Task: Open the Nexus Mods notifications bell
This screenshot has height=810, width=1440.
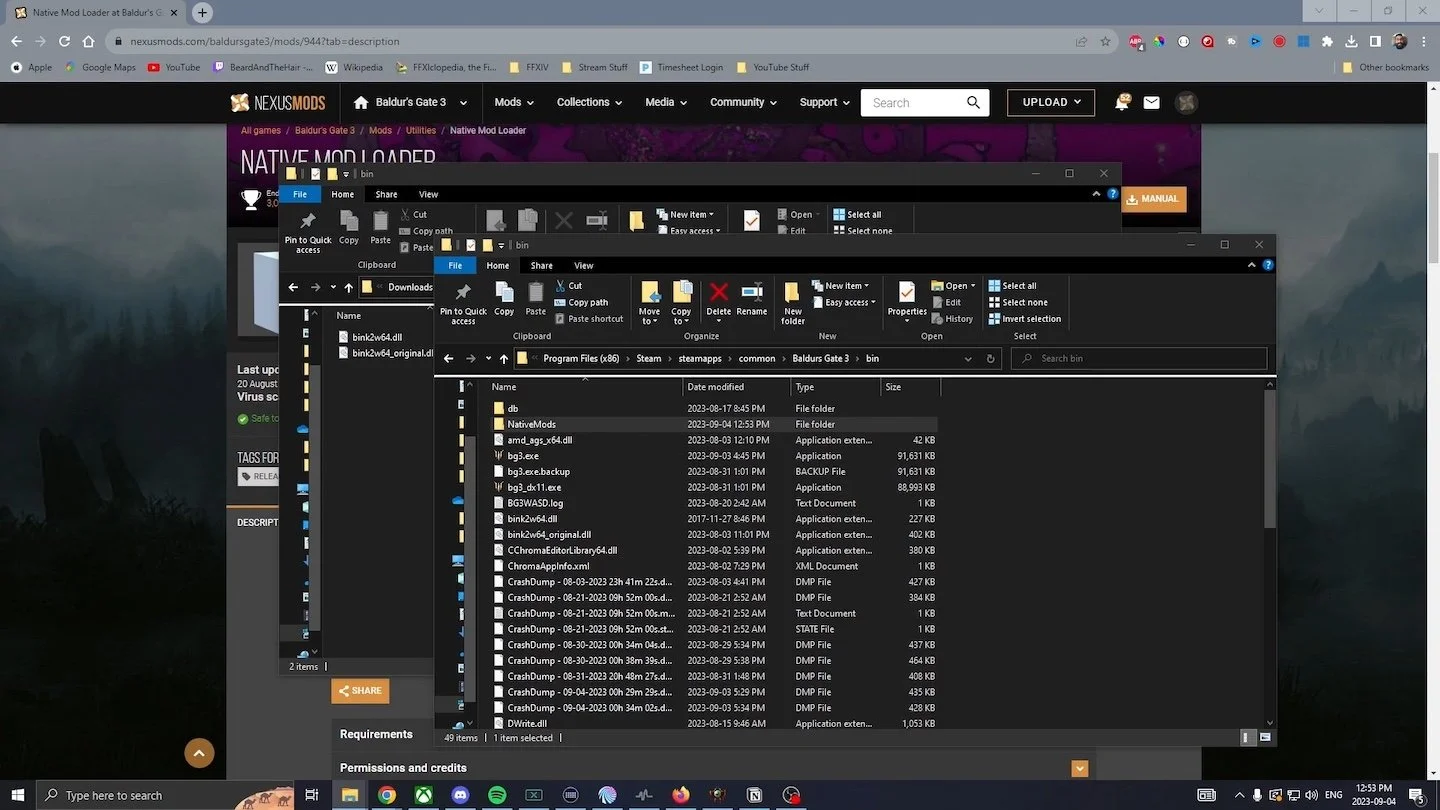Action: click(1122, 102)
